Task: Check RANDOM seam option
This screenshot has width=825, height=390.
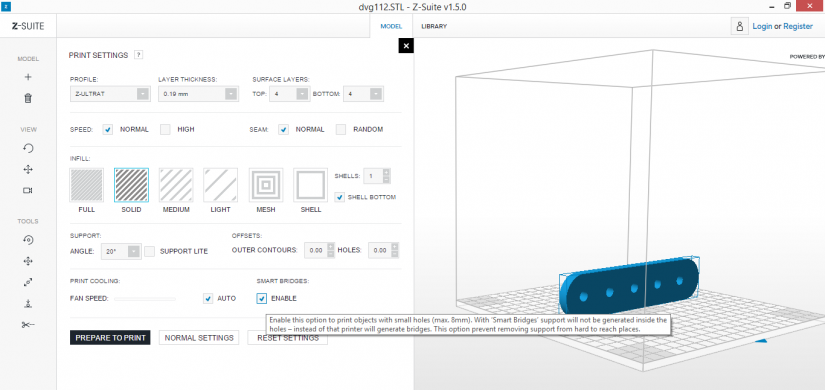Action: (x=341, y=129)
